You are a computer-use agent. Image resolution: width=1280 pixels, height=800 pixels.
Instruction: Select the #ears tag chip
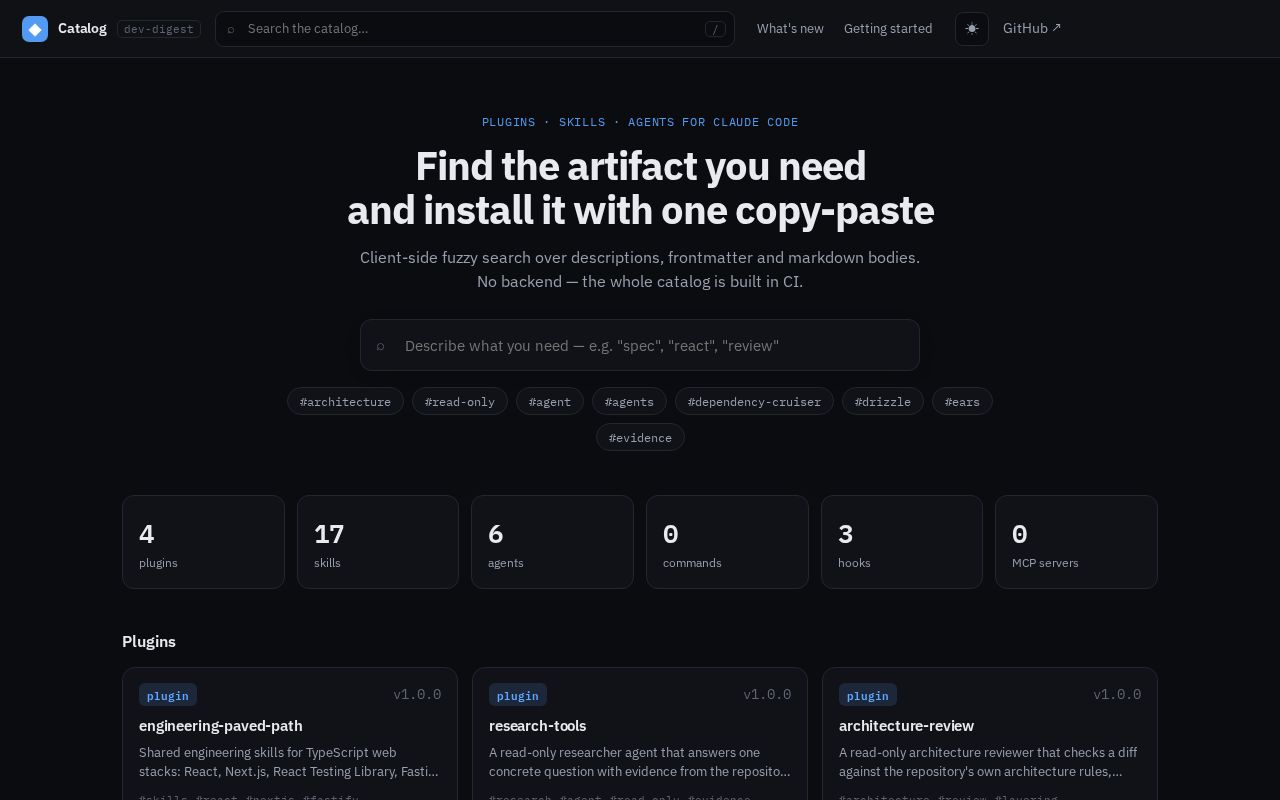pyautogui.click(x=962, y=401)
